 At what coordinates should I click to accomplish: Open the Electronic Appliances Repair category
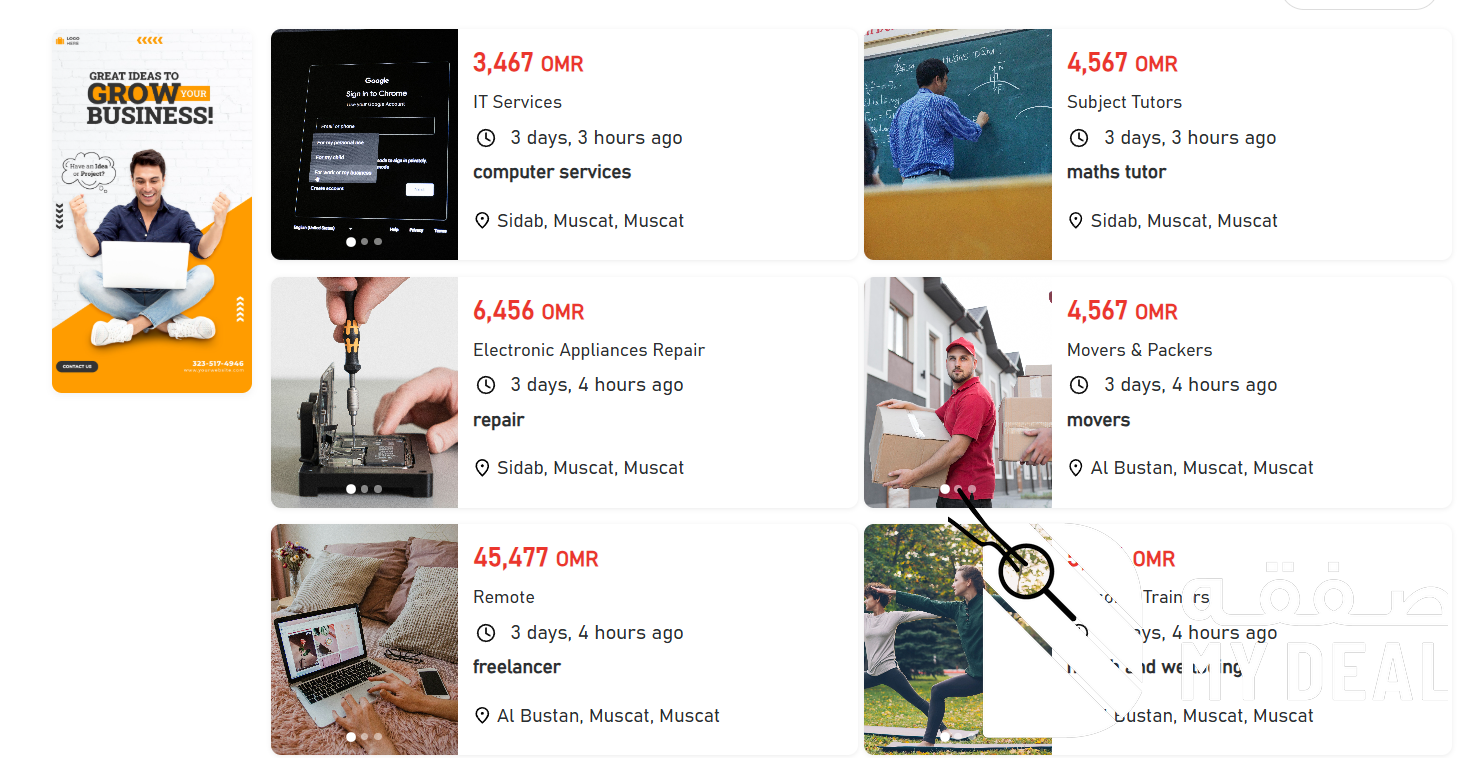(x=589, y=350)
